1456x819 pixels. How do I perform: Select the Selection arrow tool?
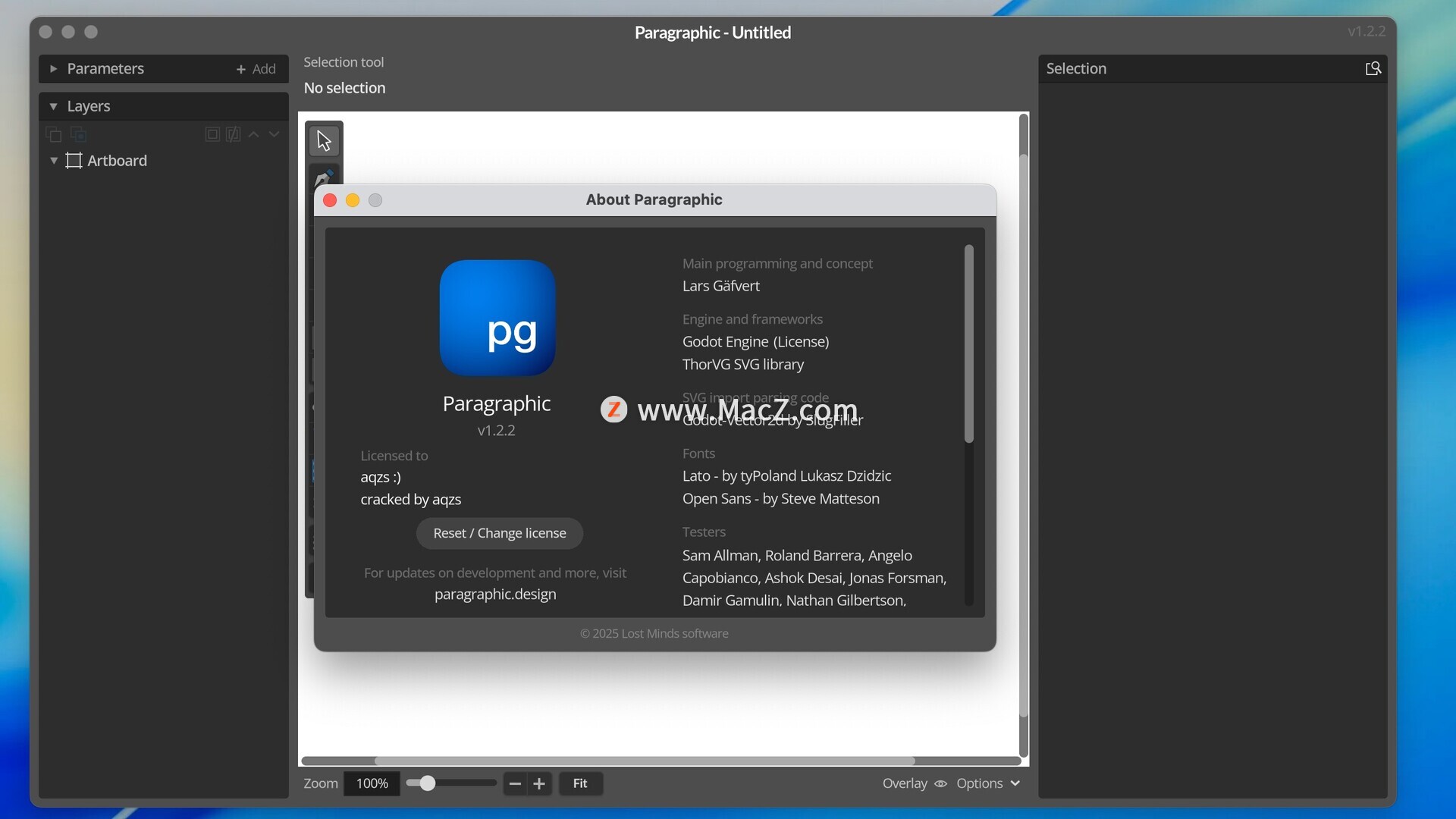pos(324,140)
